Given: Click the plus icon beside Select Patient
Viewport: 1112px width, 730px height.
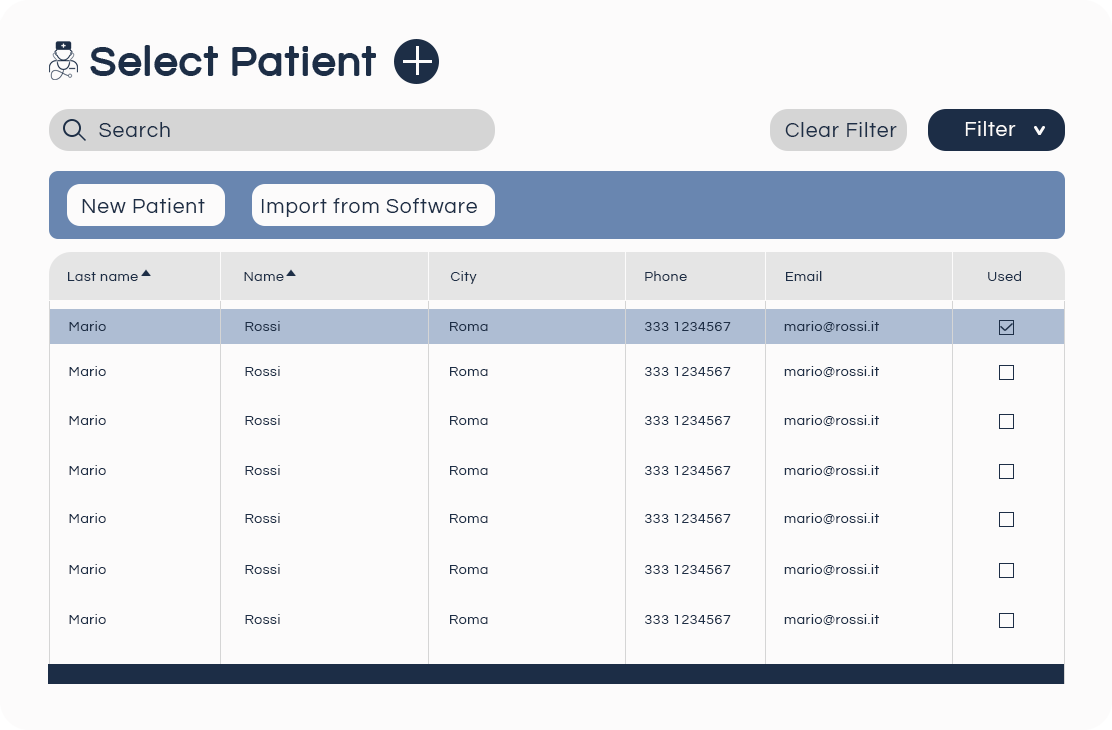Looking at the screenshot, I should pos(416,62).
